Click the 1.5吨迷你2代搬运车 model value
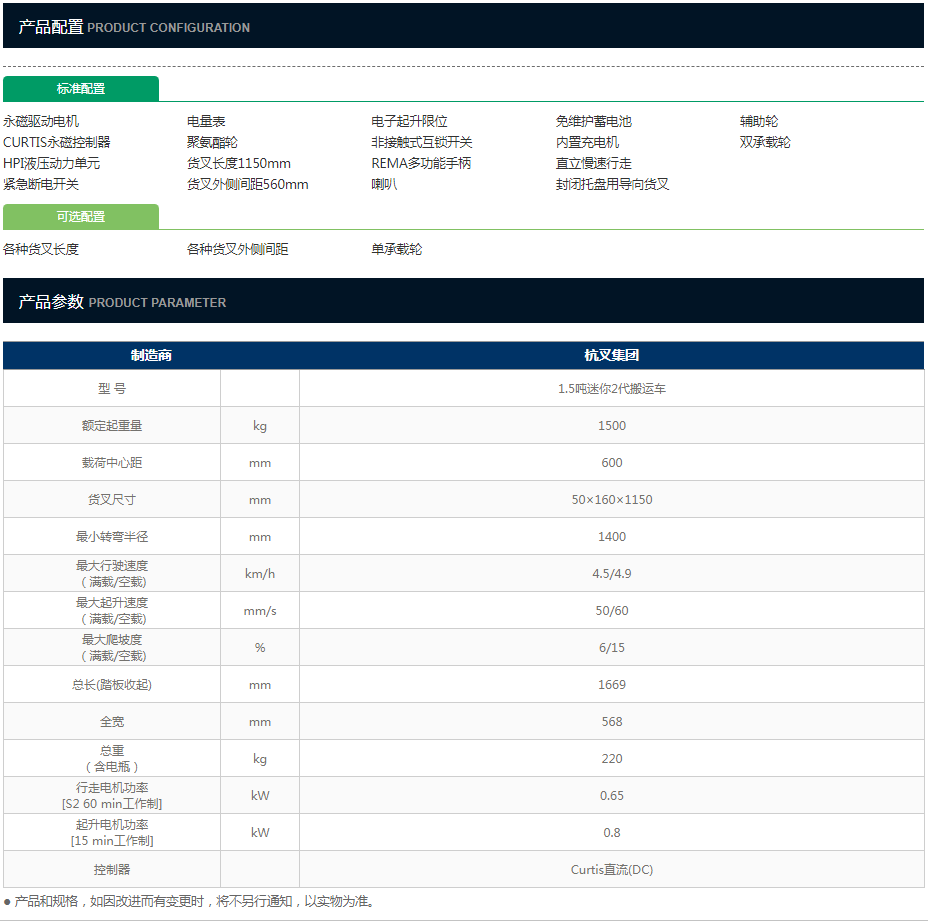The width and height of the screenshot is (928, 921). pyautogui.click(x=611, y=389)
